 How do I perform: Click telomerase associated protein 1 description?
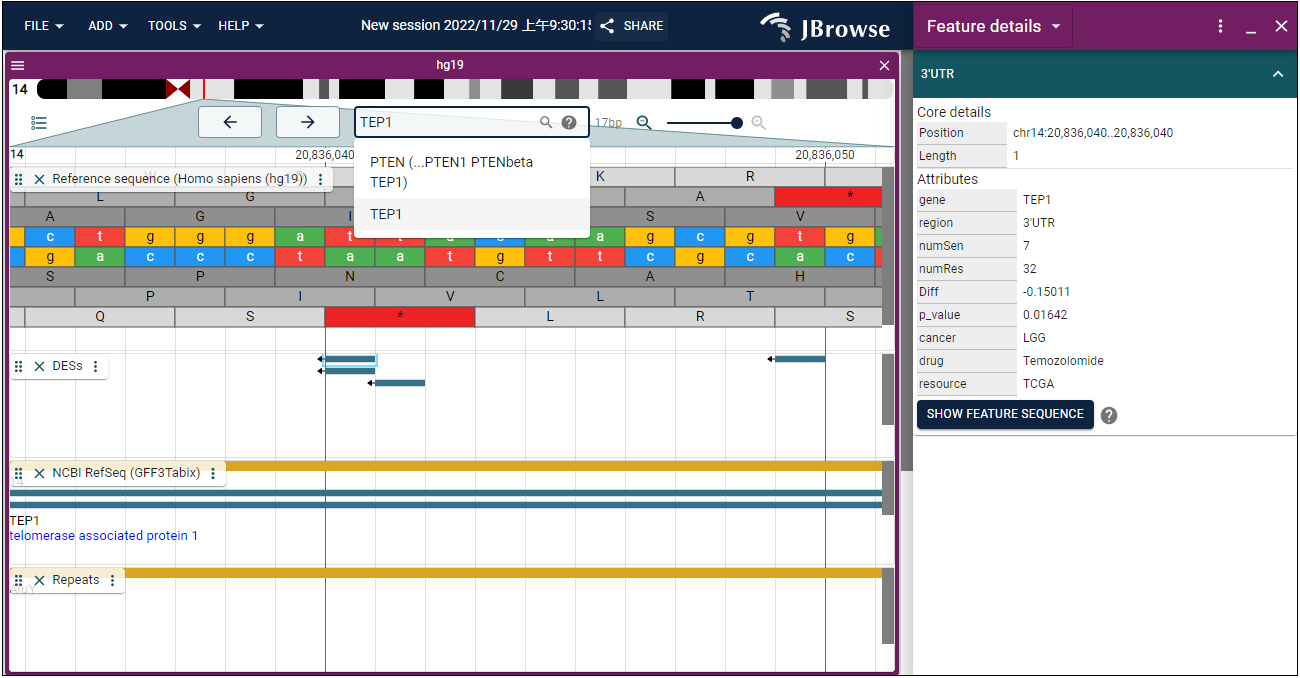tap(104, 536)
